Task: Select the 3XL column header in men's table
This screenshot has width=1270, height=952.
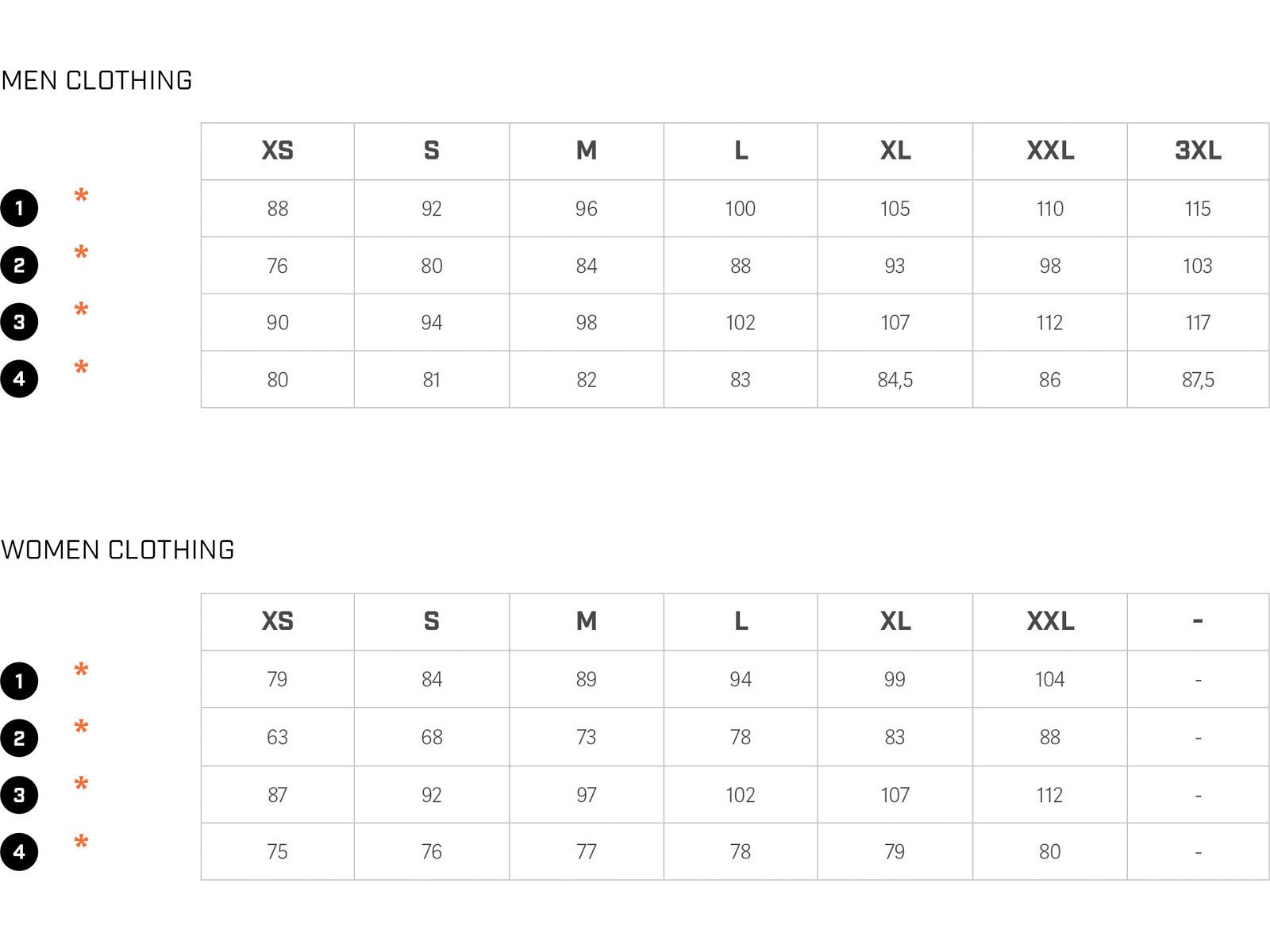Action: pos(1198,151)
